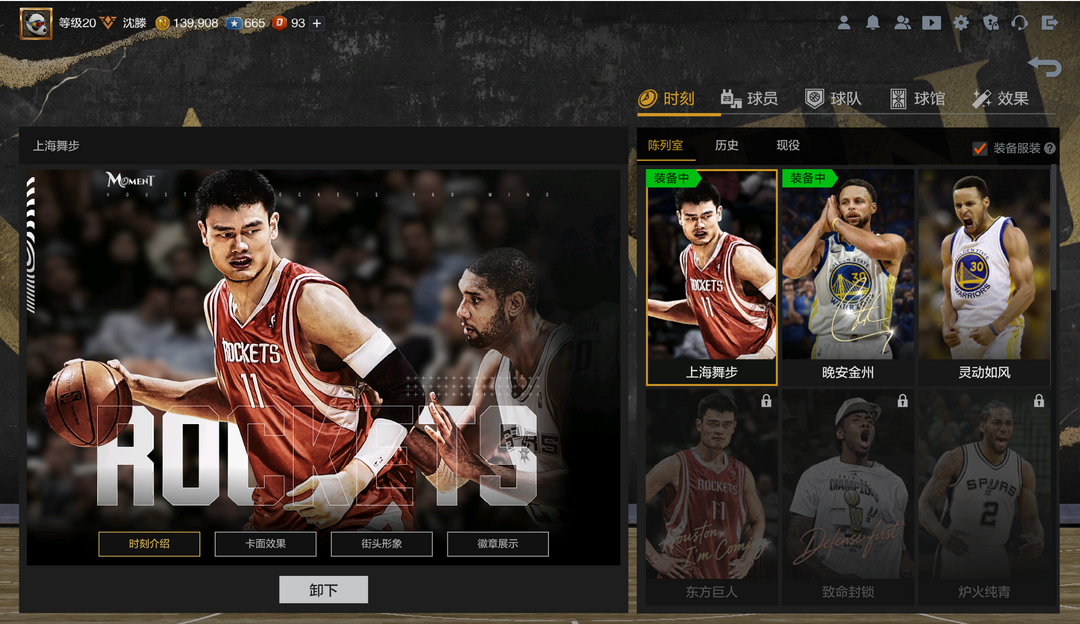1080x624 pixels.
Task: Open the video playback icon
Action: pos(931,23)
